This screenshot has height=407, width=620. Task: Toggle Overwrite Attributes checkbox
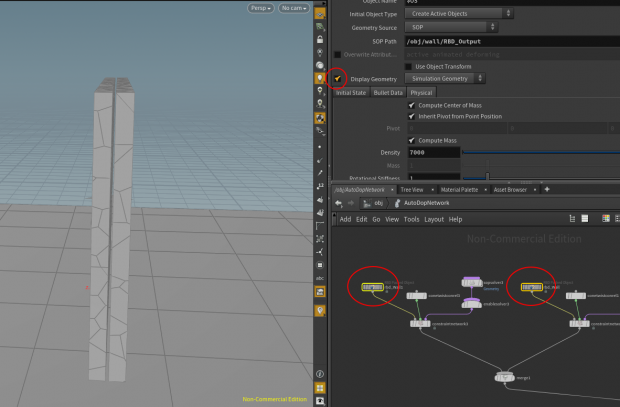point(337,55)
